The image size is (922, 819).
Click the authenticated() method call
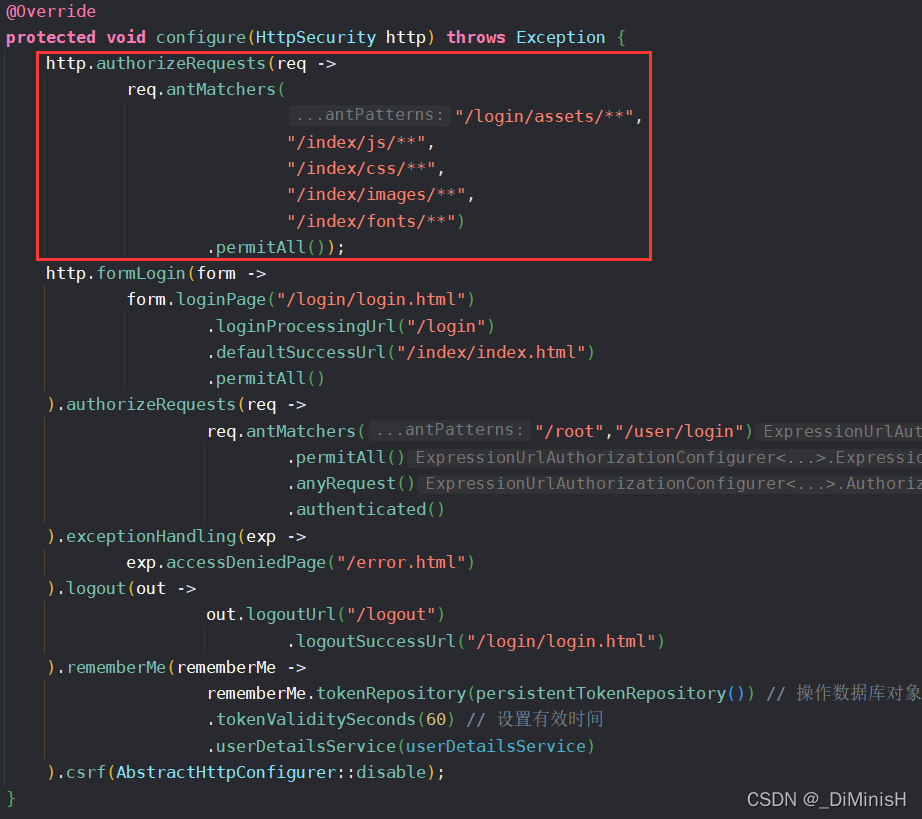click(370, 510)
